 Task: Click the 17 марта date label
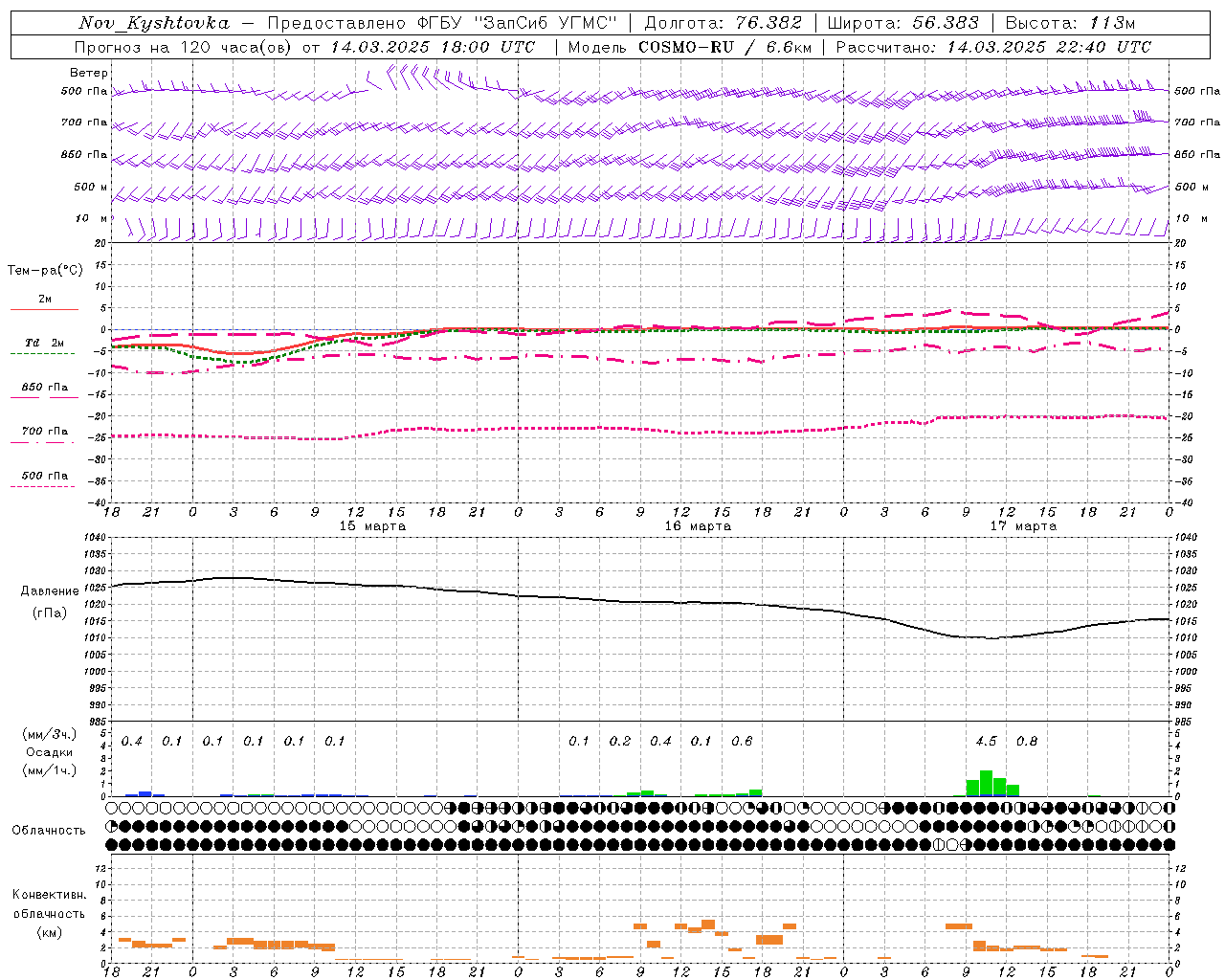point(1023,526)
